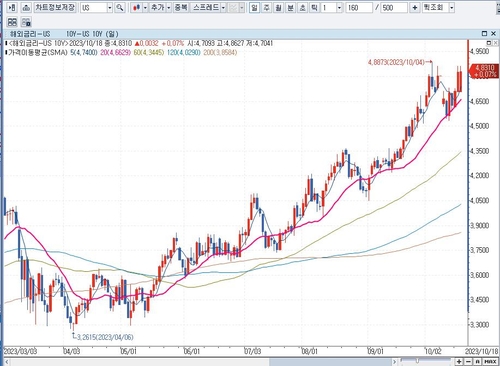Click the 2023/10/18 date axis label

482,351
